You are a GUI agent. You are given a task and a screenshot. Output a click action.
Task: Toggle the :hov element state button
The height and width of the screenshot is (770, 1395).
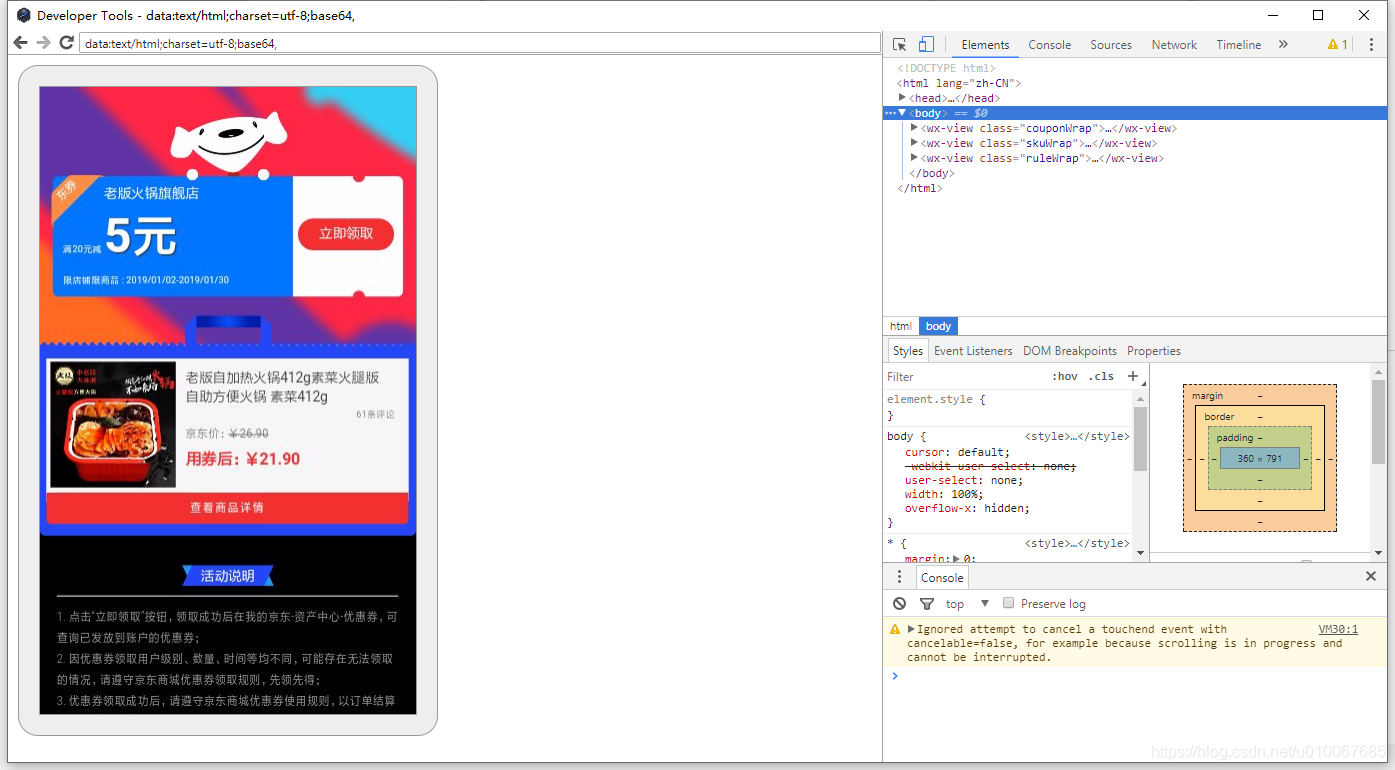1065,377
